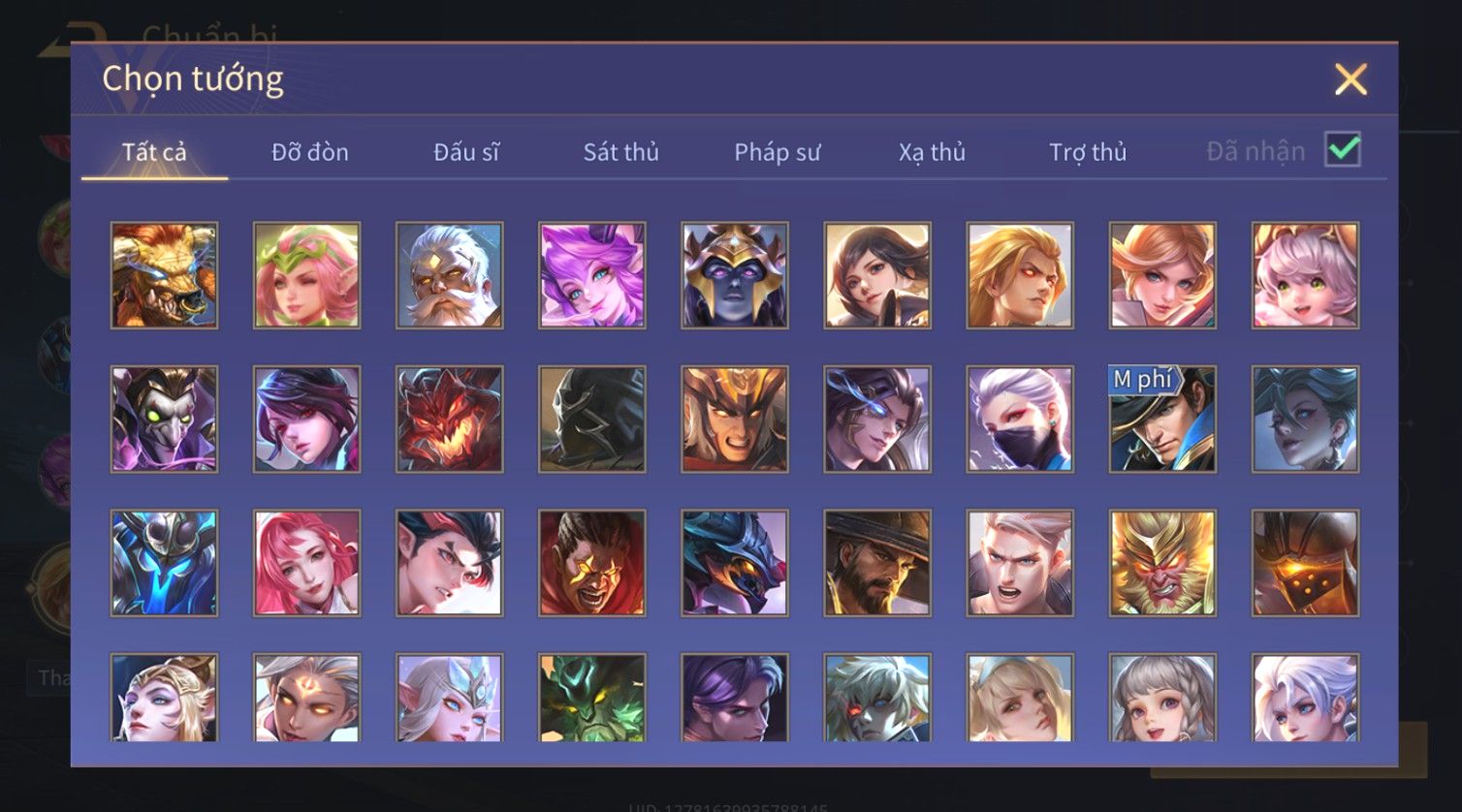
Task: Select the red fiery demon-faced hero
Action: point(449,419)
